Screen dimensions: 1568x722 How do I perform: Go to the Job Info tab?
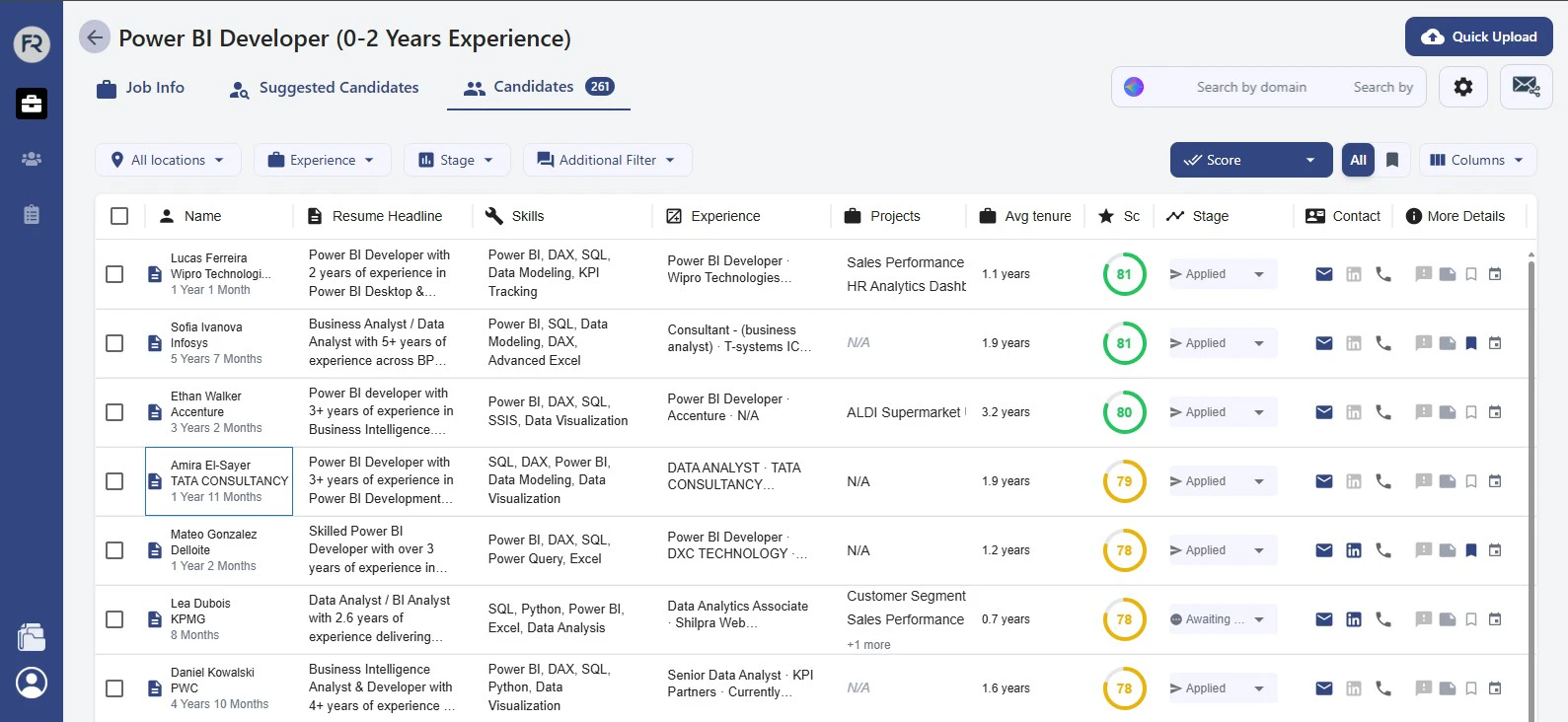click(x=140, y=88)
